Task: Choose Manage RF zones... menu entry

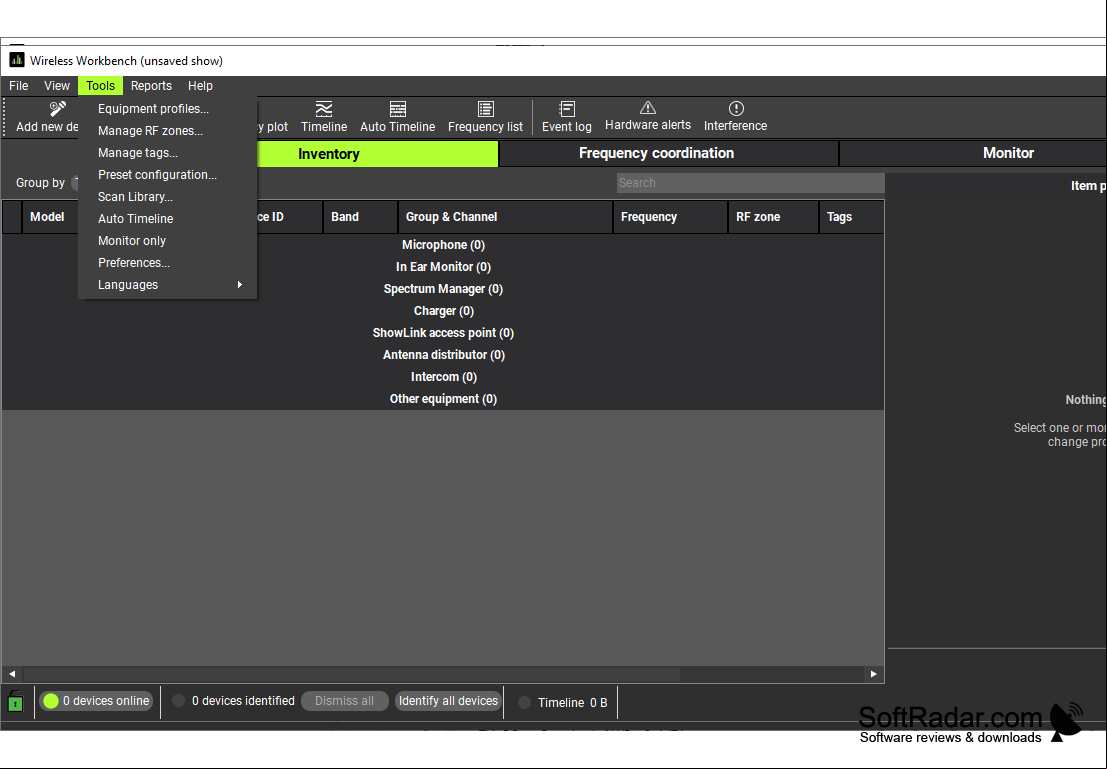Action: [167, 131]
